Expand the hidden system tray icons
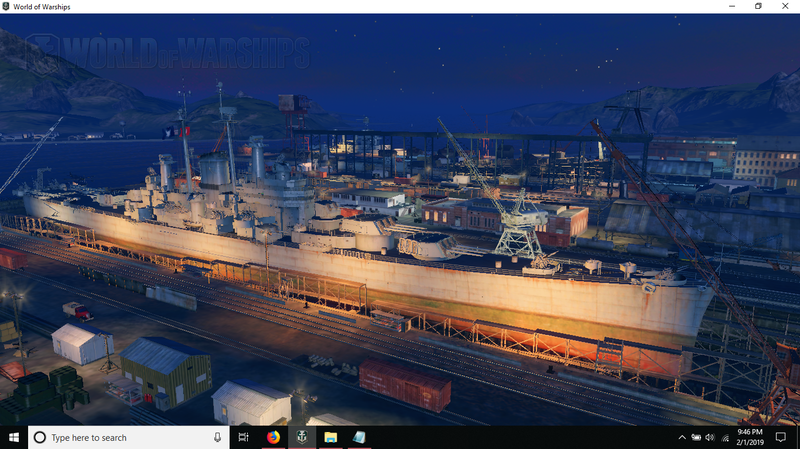 pyautogui.click(x=682, y=437)
